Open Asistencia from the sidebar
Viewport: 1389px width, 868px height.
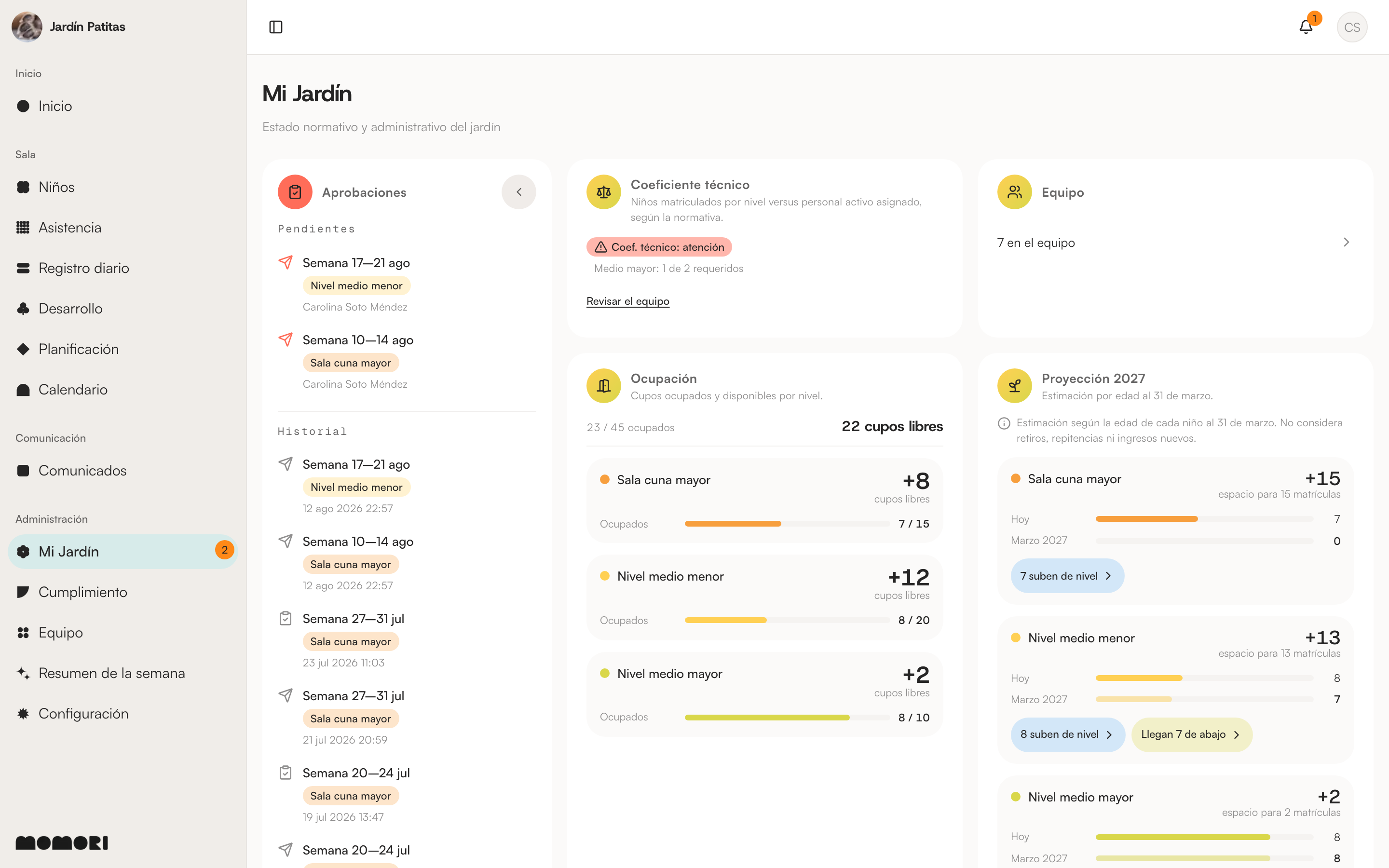123,228
